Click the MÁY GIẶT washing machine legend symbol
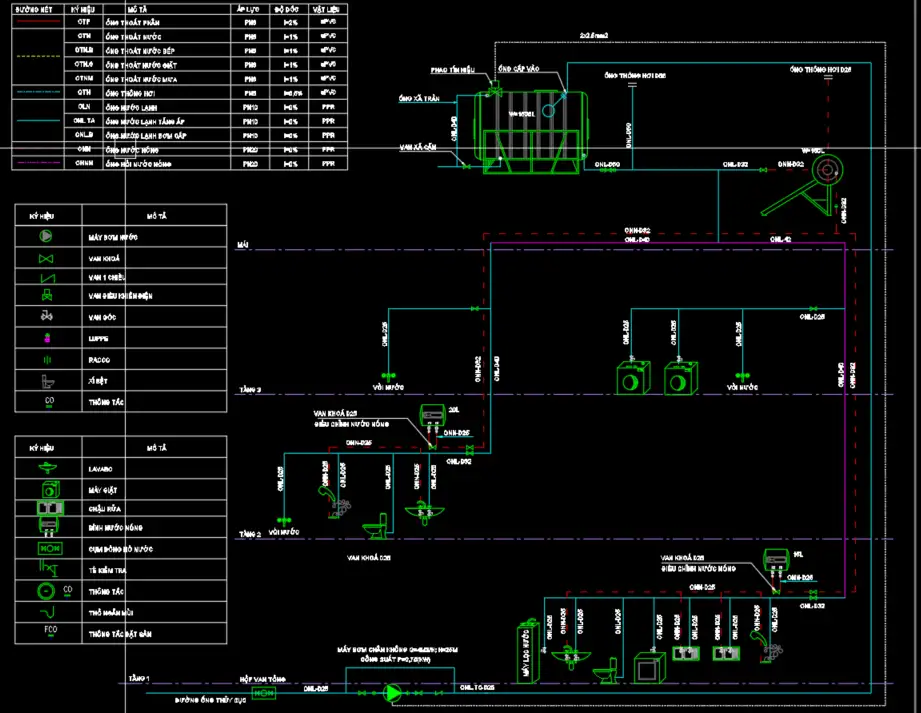921x713 pixels. (x=48, y=489)
